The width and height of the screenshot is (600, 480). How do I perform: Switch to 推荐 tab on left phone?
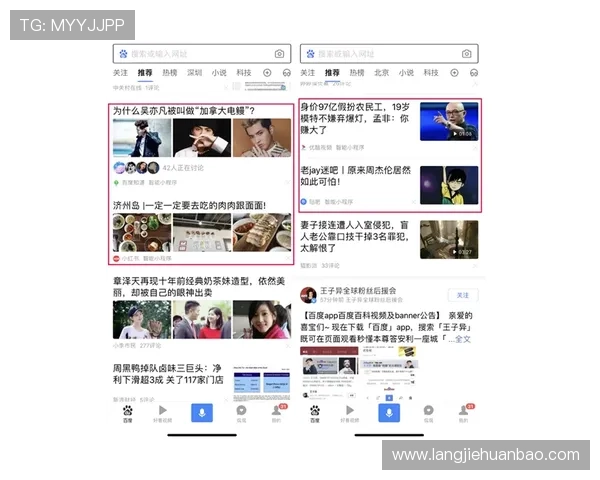145,73
